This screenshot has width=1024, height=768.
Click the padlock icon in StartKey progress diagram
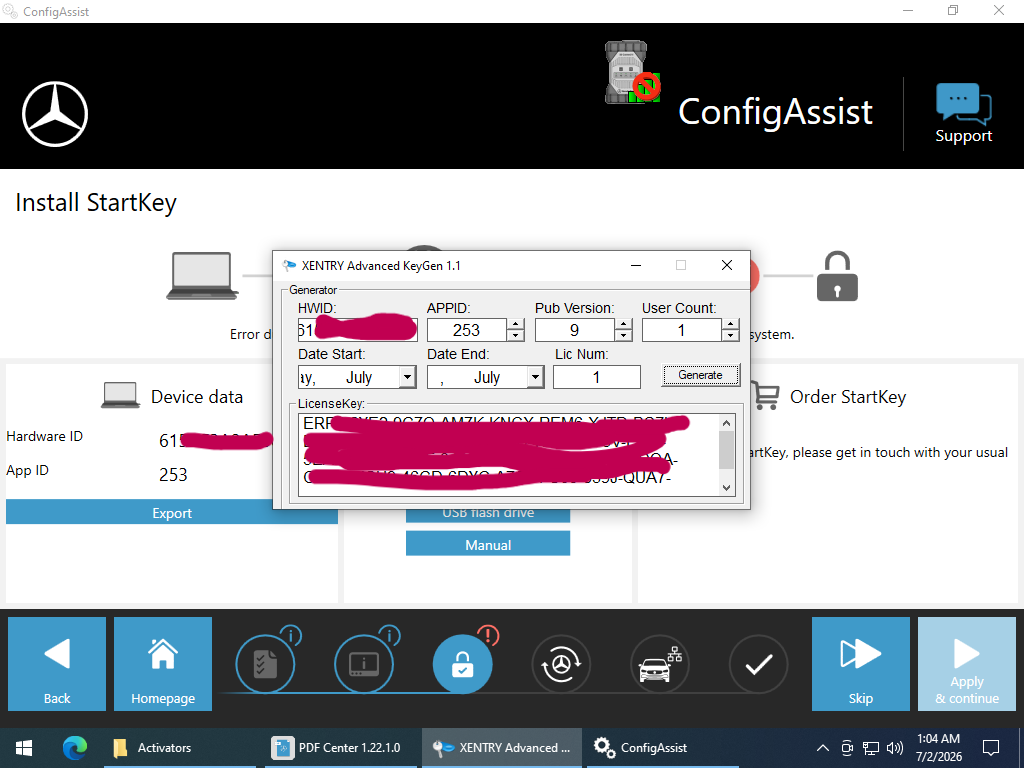click(837, 276)
